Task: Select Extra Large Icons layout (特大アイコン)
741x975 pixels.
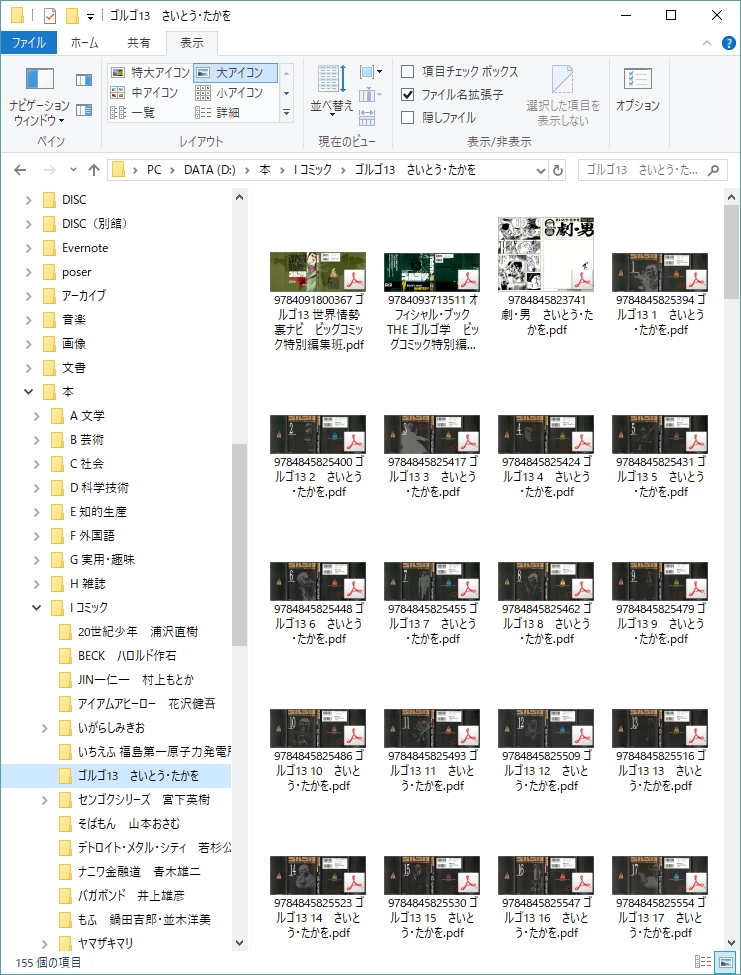Action: [150, 73]
